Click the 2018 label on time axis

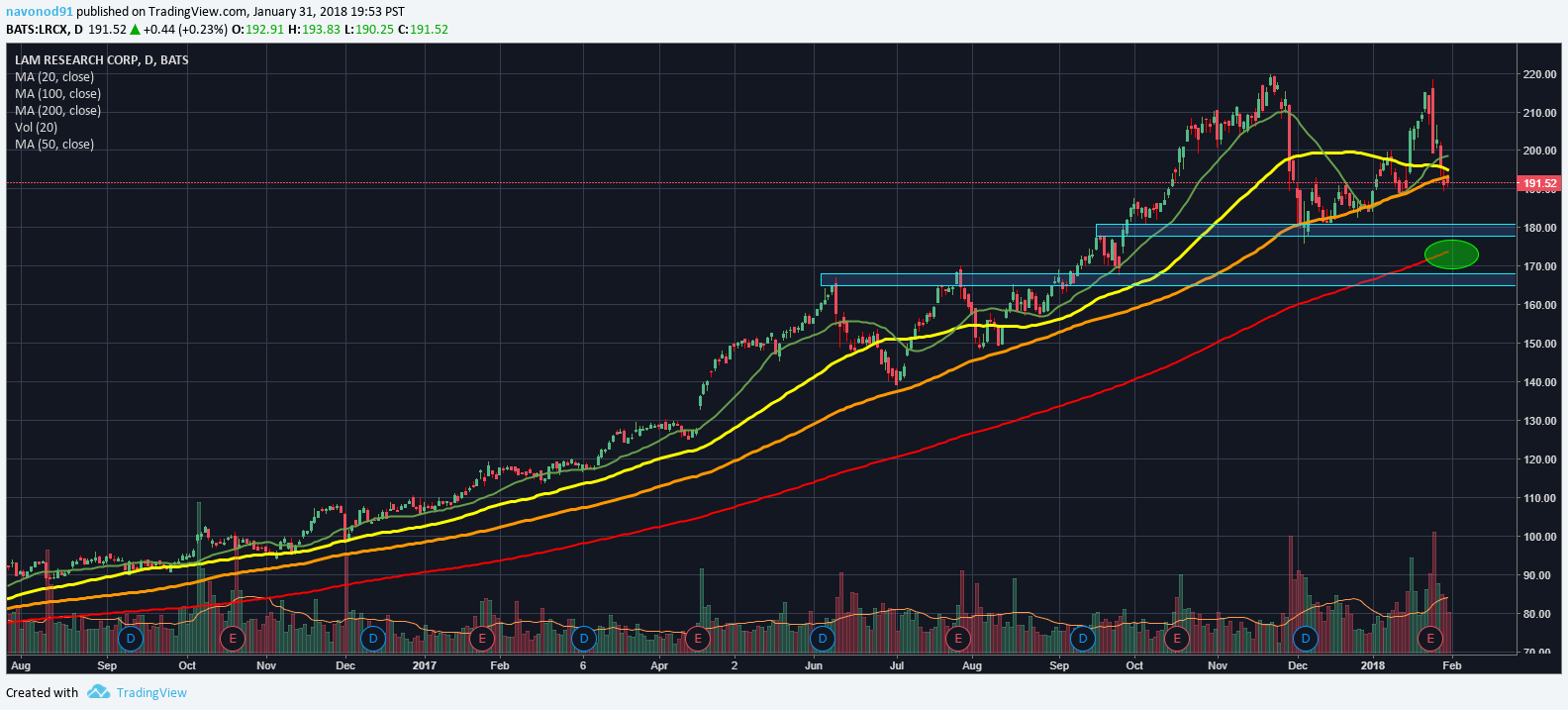pos(1373,665)
